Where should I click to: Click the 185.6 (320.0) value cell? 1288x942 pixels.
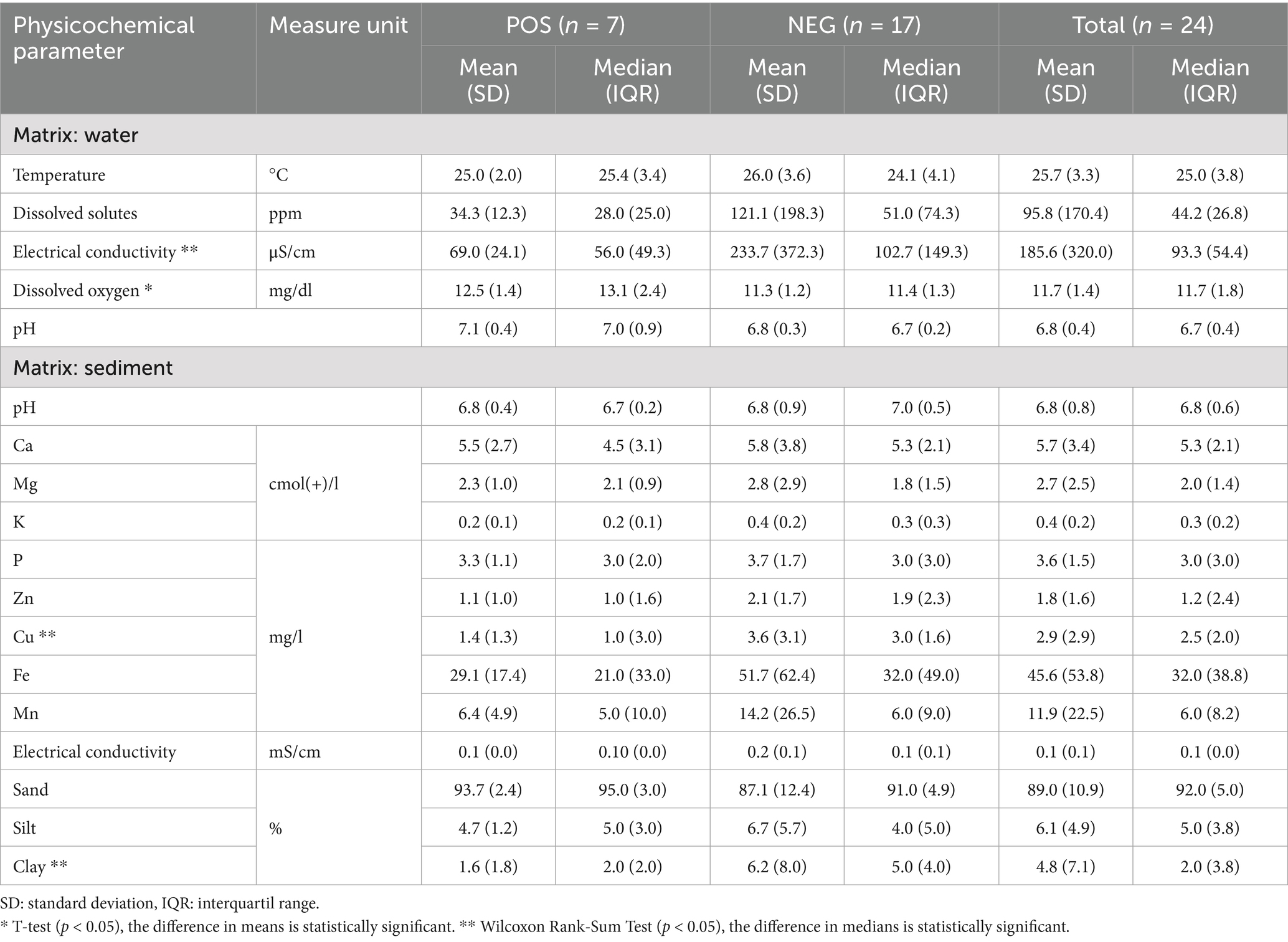pos(1066,252)
